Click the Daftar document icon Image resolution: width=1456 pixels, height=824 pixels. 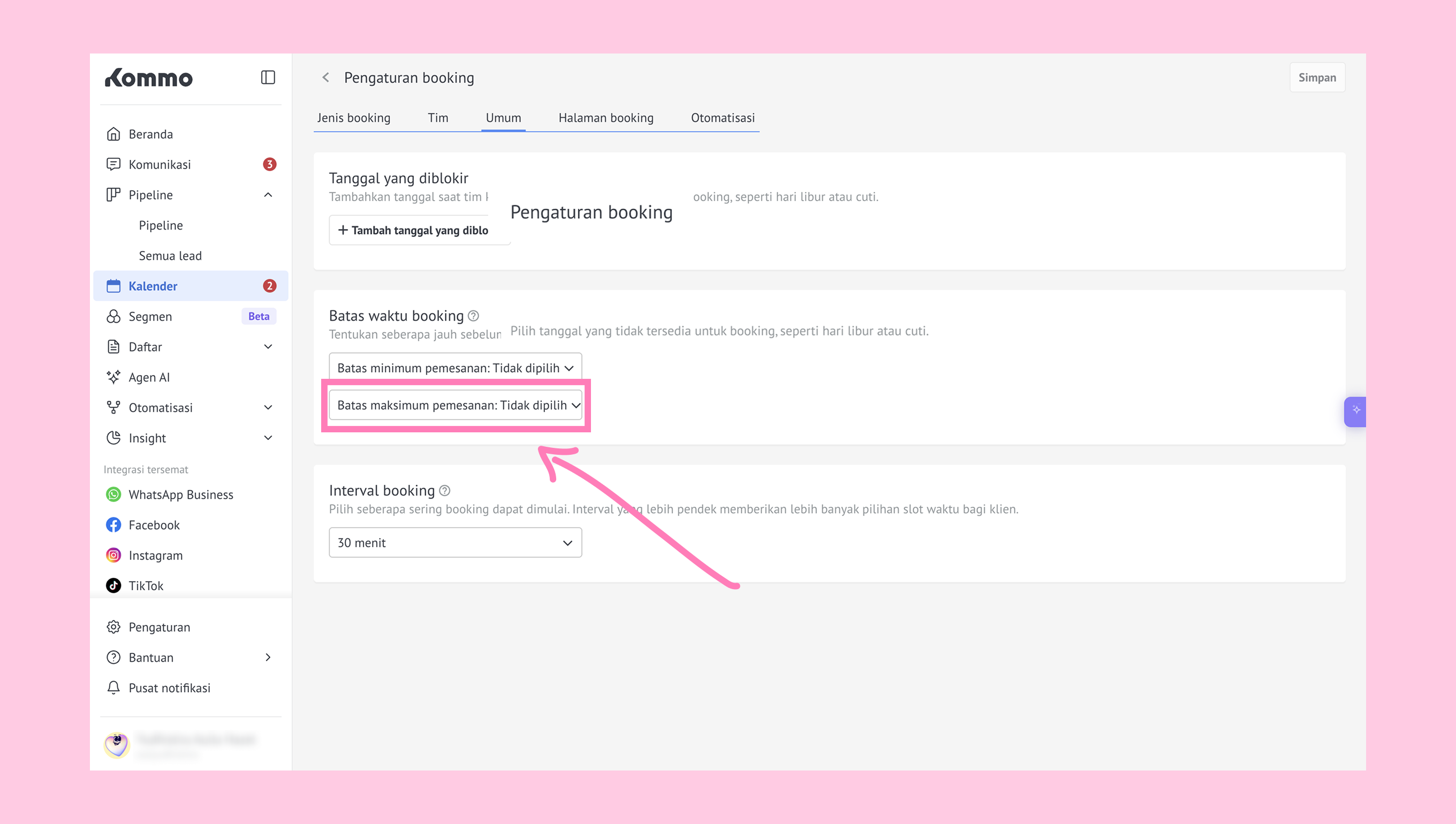click(x=113, y=347)
